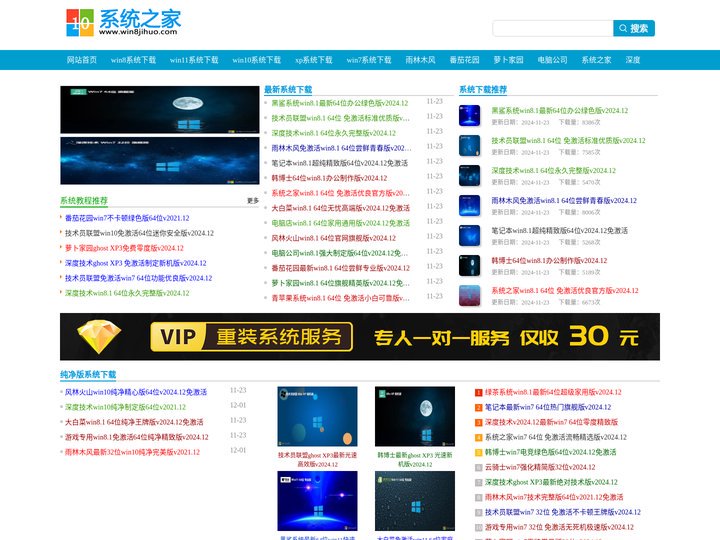Go to 萝卜家园 nav item

508,60
